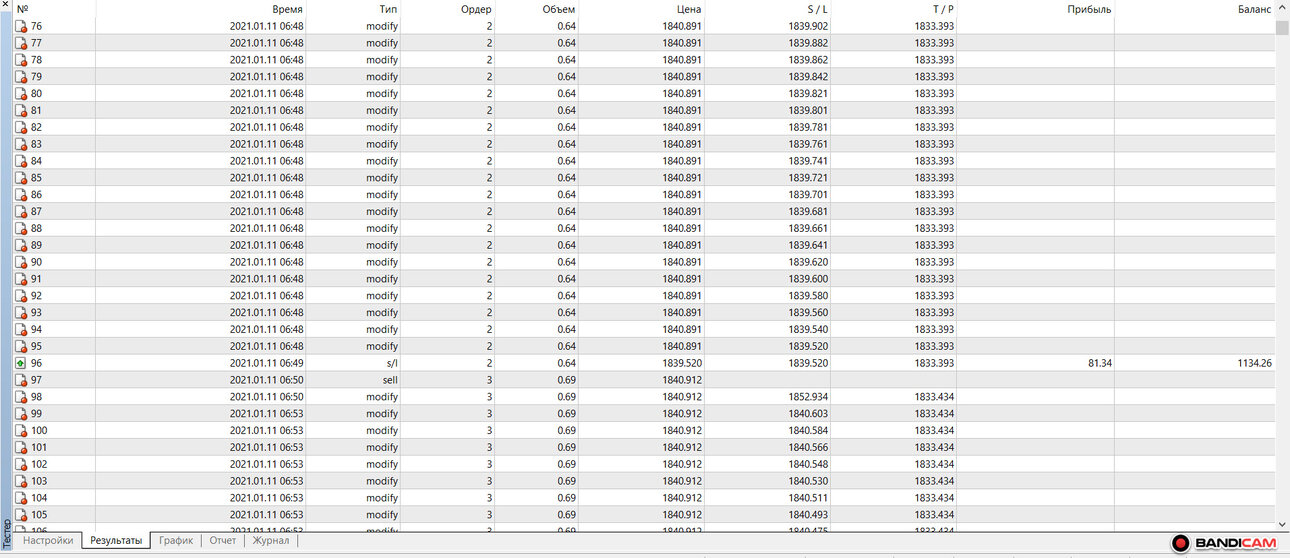Switch to the Отчет tab

[x=223, y=540]
